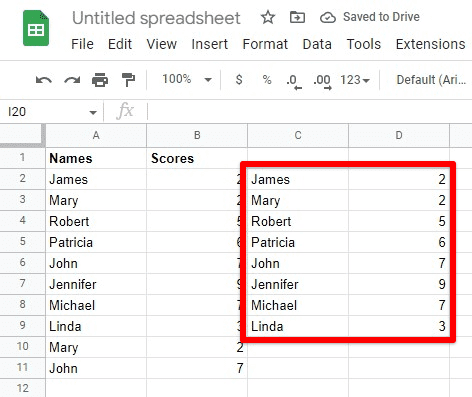Open the Insert menu
The image size is (472, 397).
coord(210,44)
